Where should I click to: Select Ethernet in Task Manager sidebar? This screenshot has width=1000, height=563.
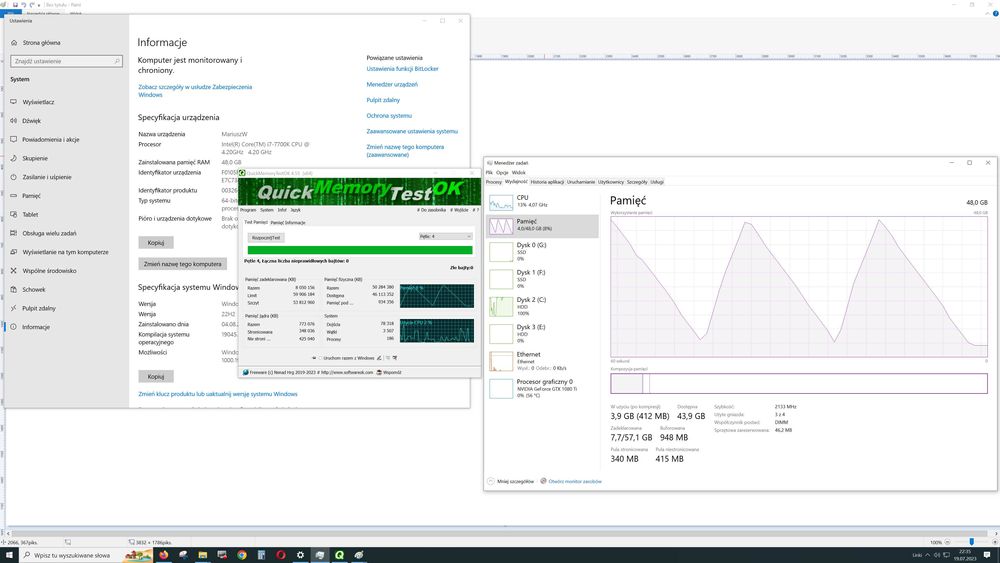[x=542, y=361]
